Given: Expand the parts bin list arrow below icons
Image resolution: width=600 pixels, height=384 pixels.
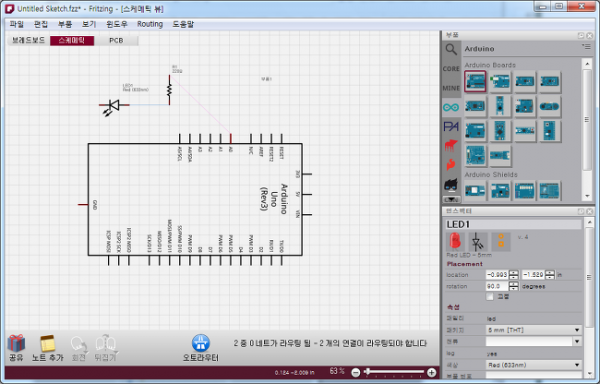Looking at the screenshot, I should 452,200.
